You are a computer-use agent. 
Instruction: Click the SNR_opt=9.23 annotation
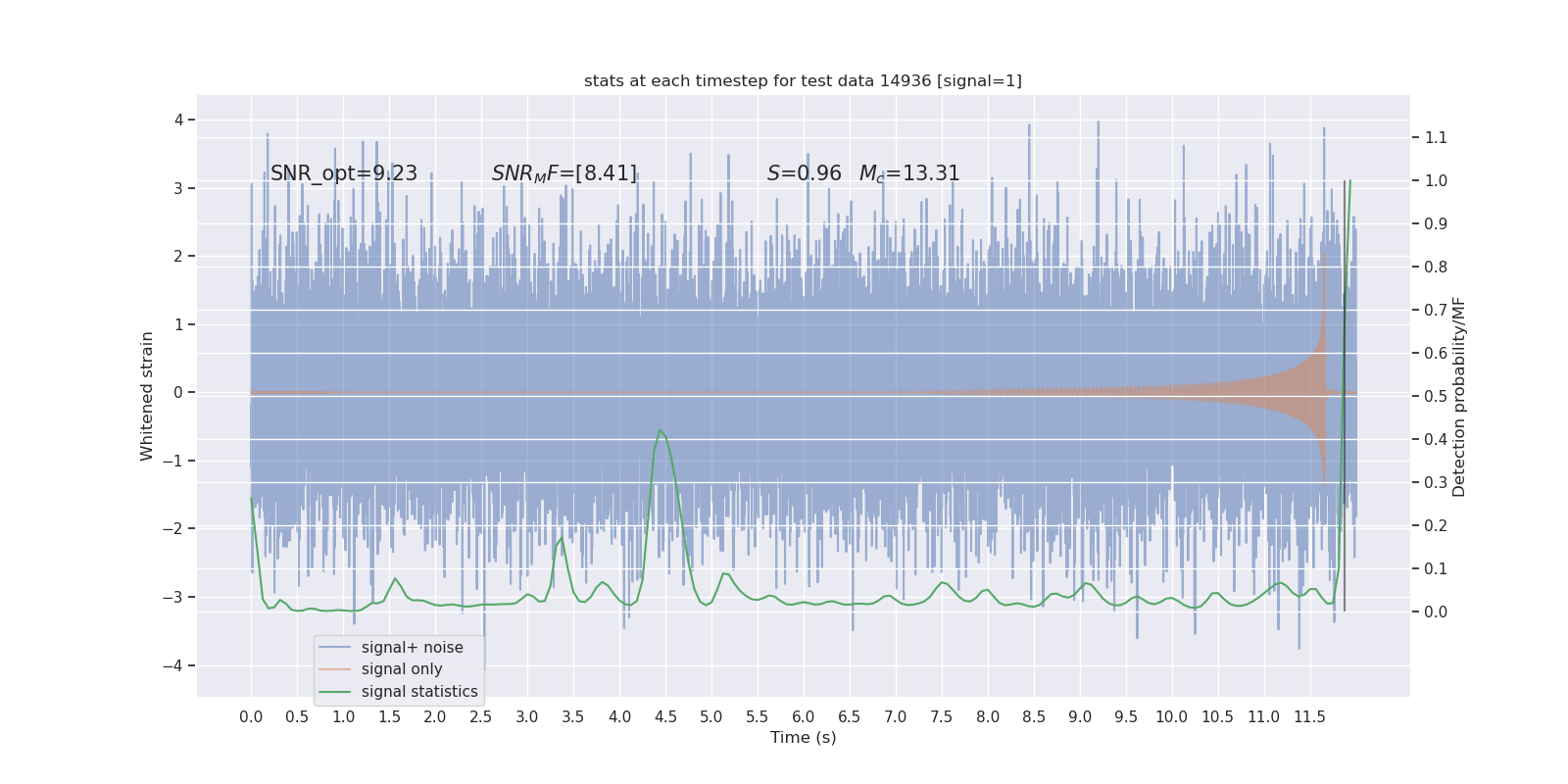click(344, 173)
